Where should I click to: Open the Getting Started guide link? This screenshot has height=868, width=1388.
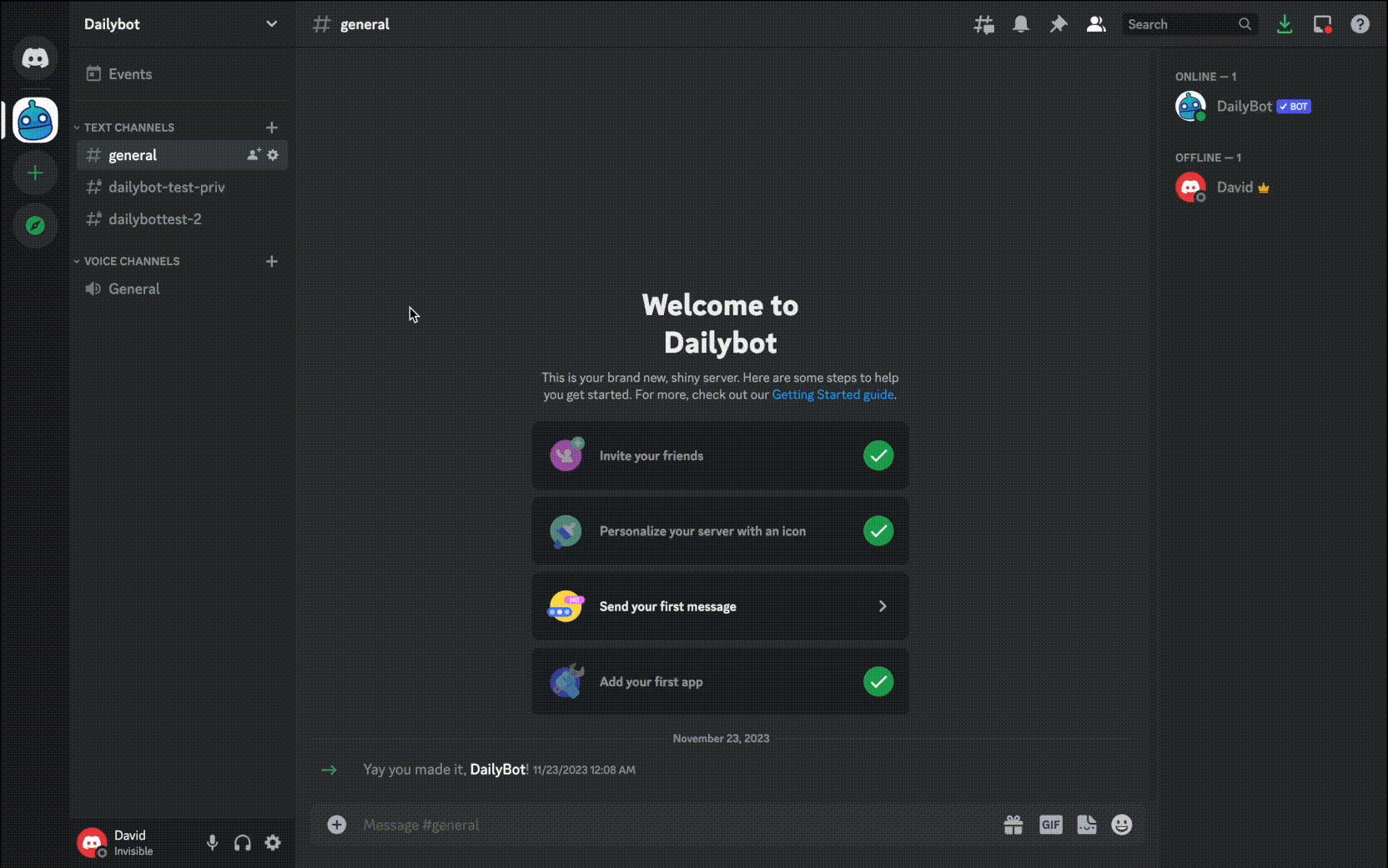point(832,394)
